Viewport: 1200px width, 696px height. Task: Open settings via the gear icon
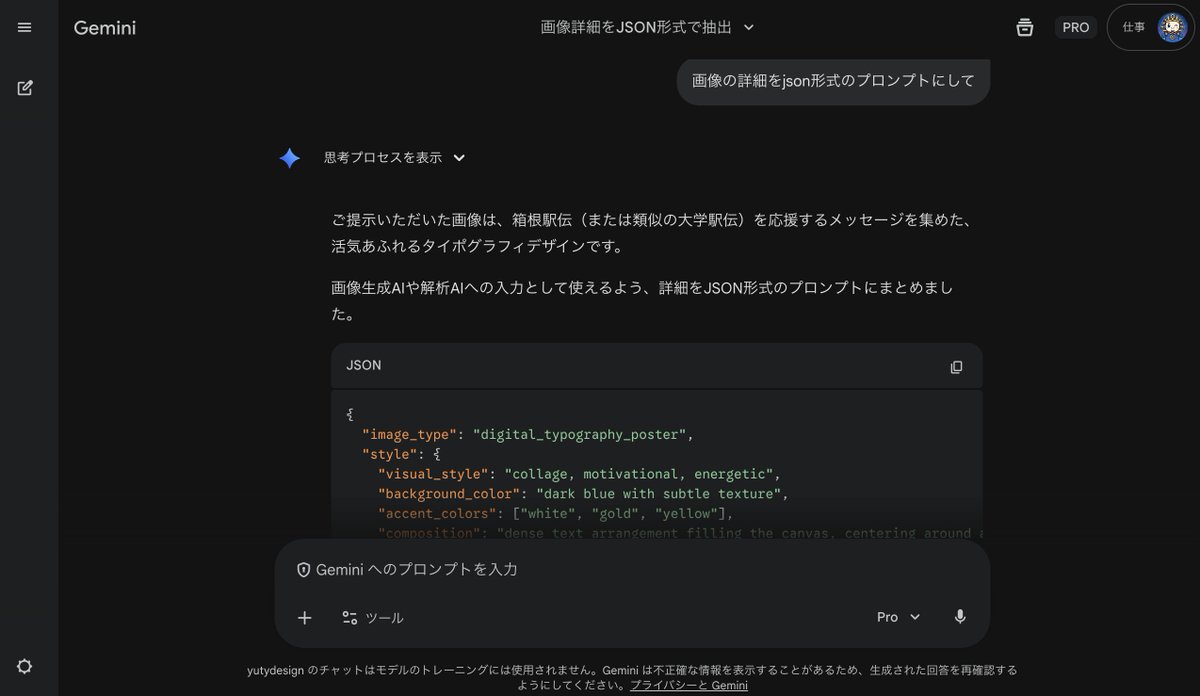tap(24, 666)
